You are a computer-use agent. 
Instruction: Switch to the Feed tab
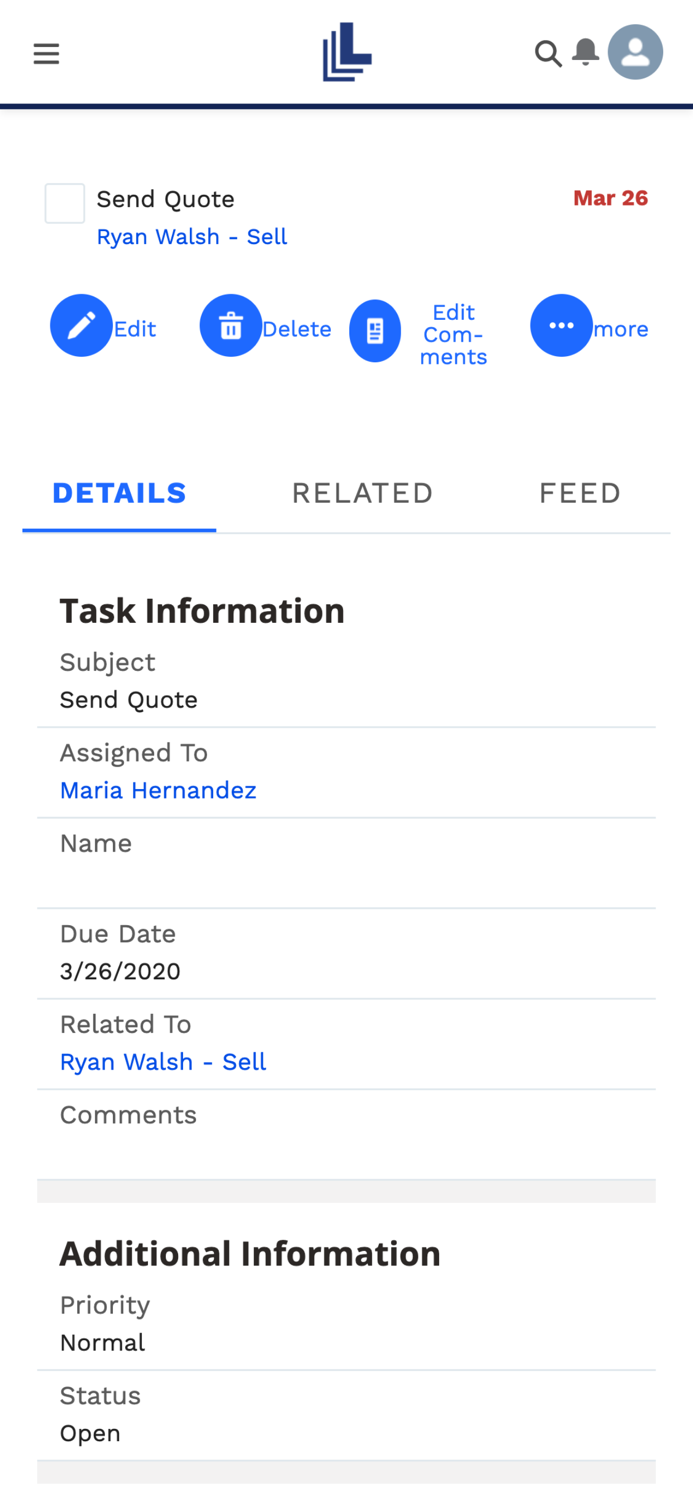[x=580, y=493]
